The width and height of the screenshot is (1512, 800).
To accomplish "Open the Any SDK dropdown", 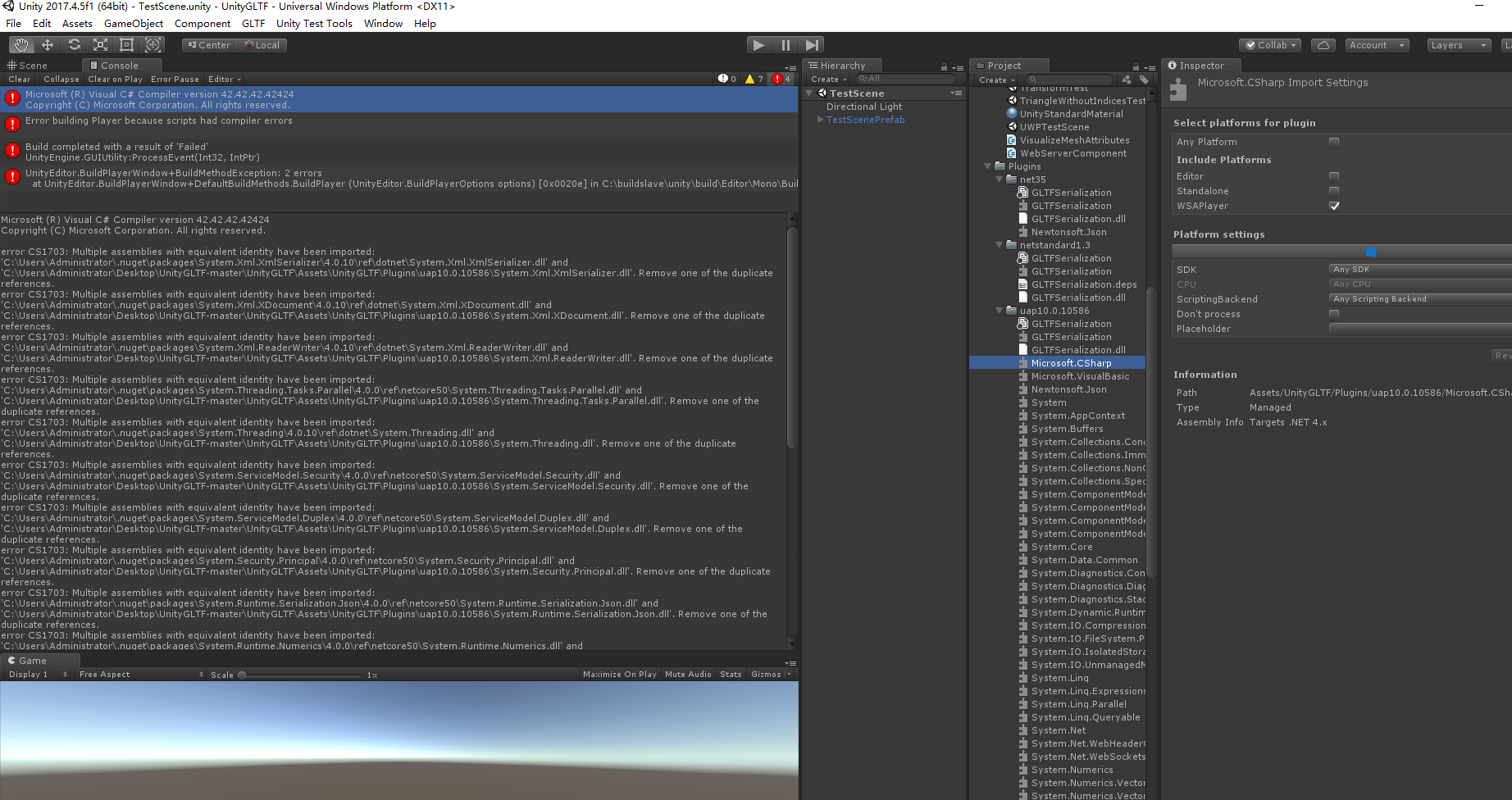I will tap(1419, 269).
